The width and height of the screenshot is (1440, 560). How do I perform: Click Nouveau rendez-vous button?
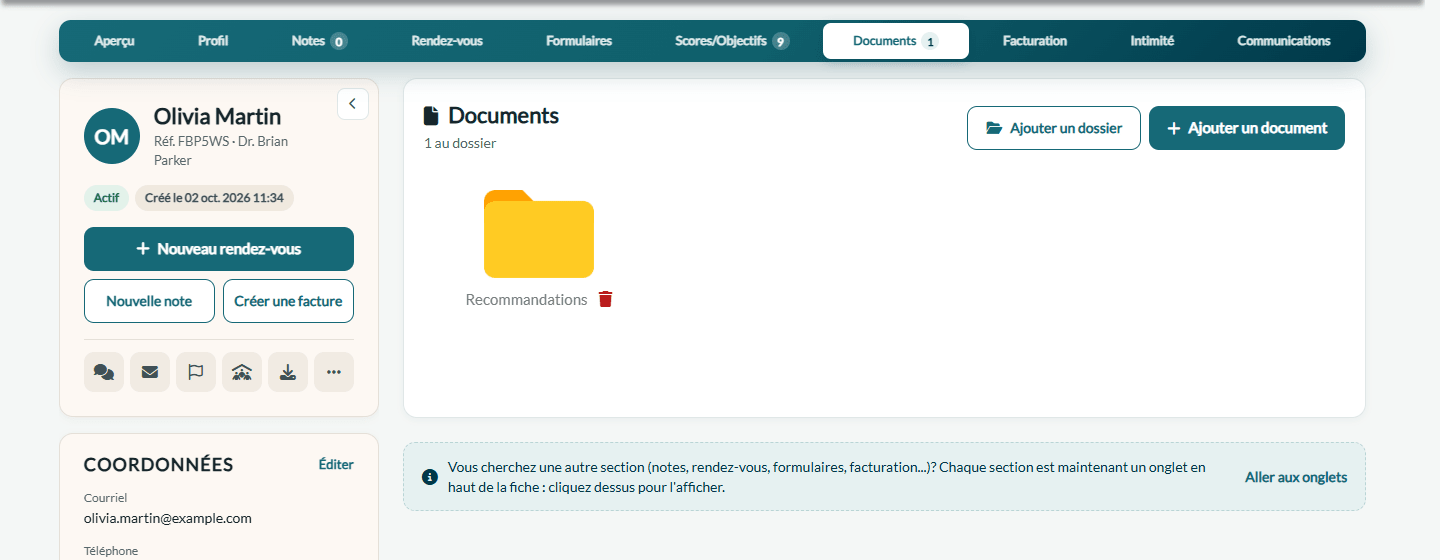[x=219, y=249]
